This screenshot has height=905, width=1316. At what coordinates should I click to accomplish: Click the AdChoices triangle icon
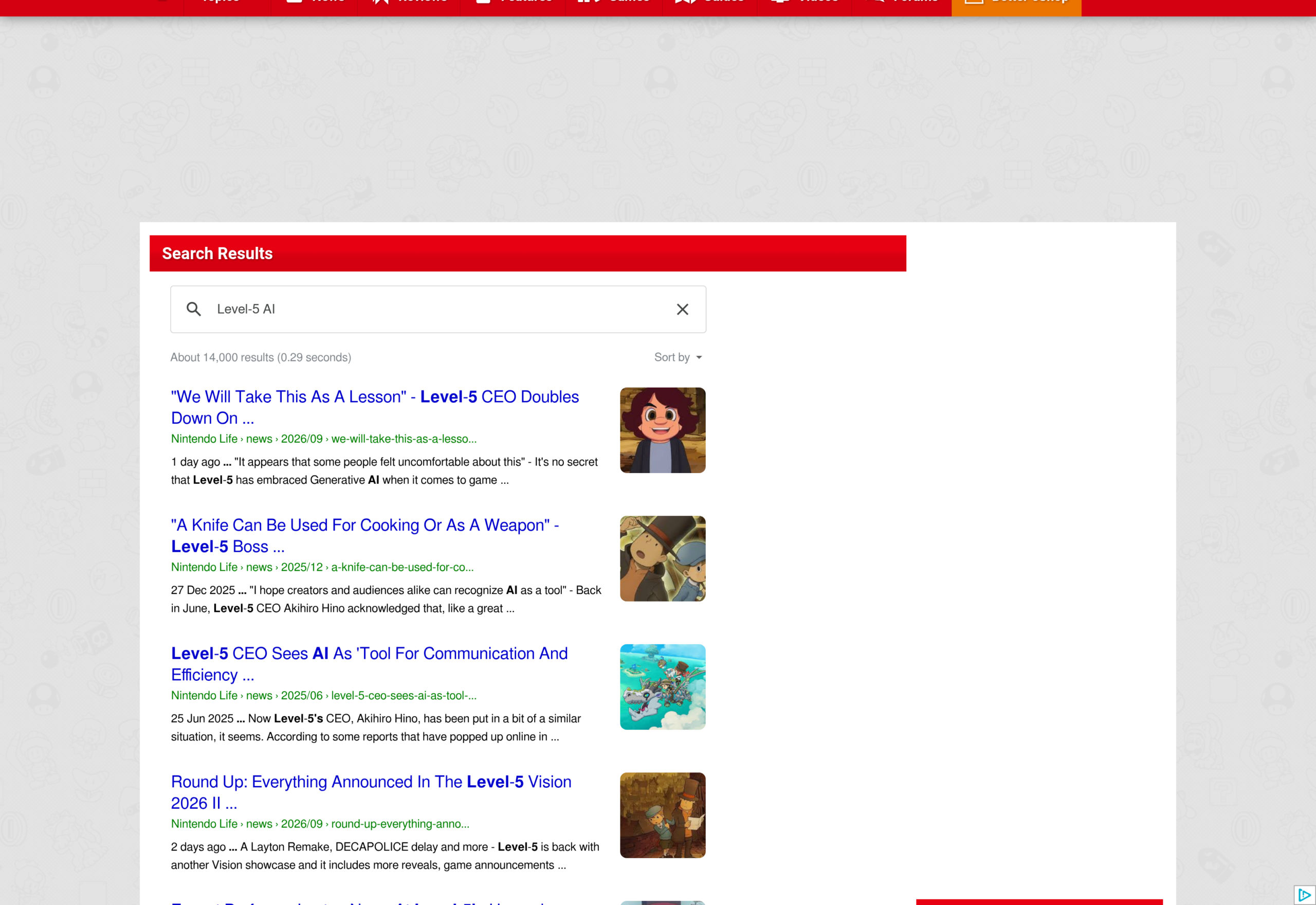coord(1304,895)
